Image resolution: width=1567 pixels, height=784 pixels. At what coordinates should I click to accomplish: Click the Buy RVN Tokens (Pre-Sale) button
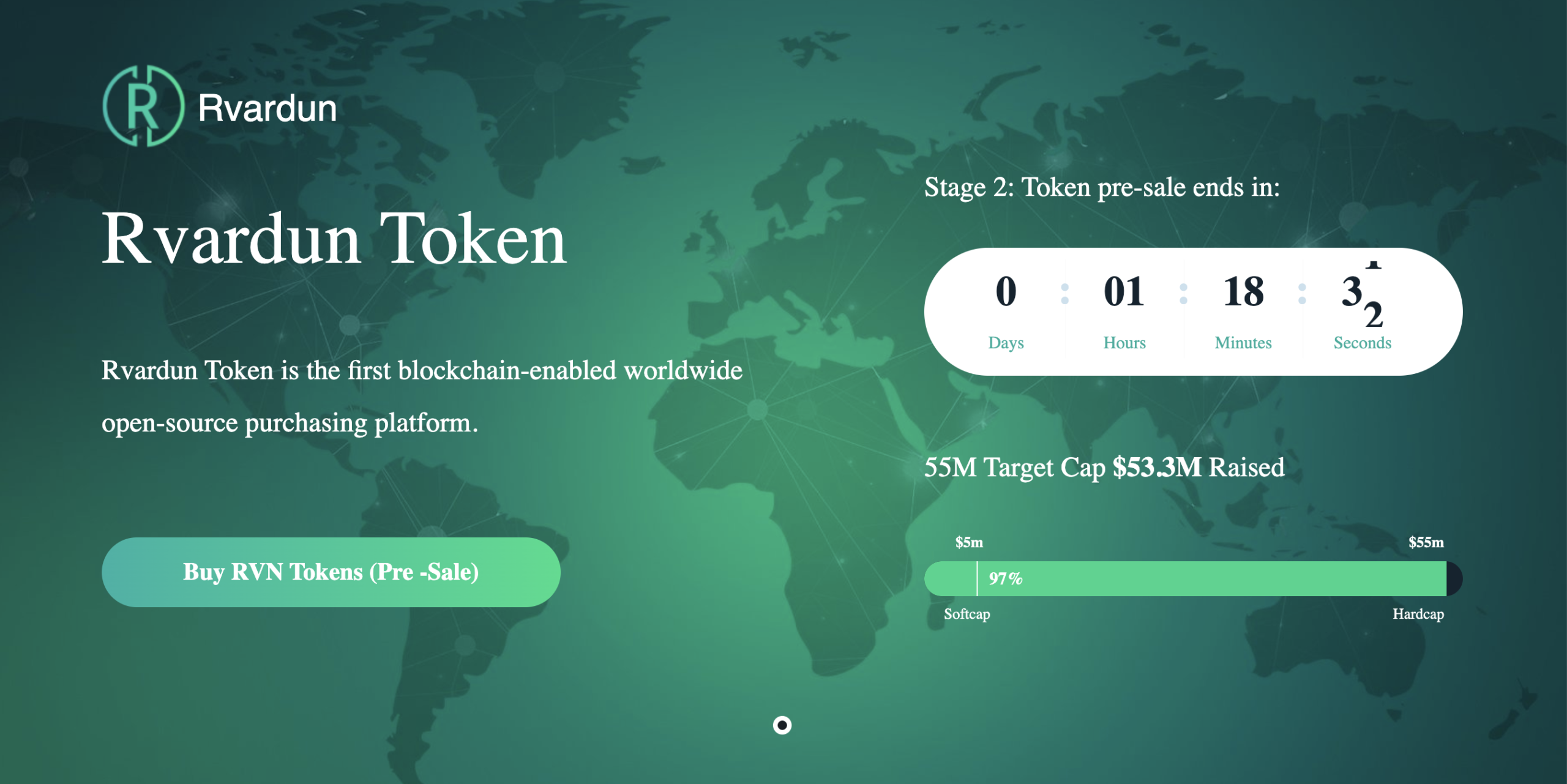[331, 572]
